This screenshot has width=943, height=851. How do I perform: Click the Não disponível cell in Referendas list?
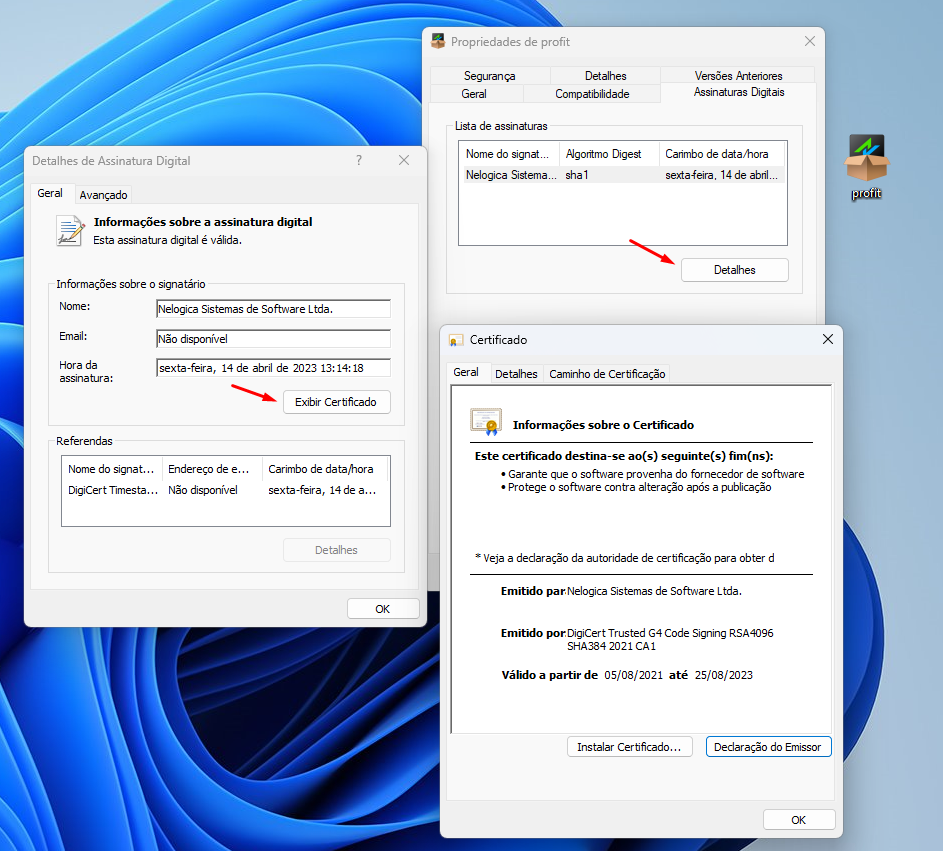coord(203,490)
